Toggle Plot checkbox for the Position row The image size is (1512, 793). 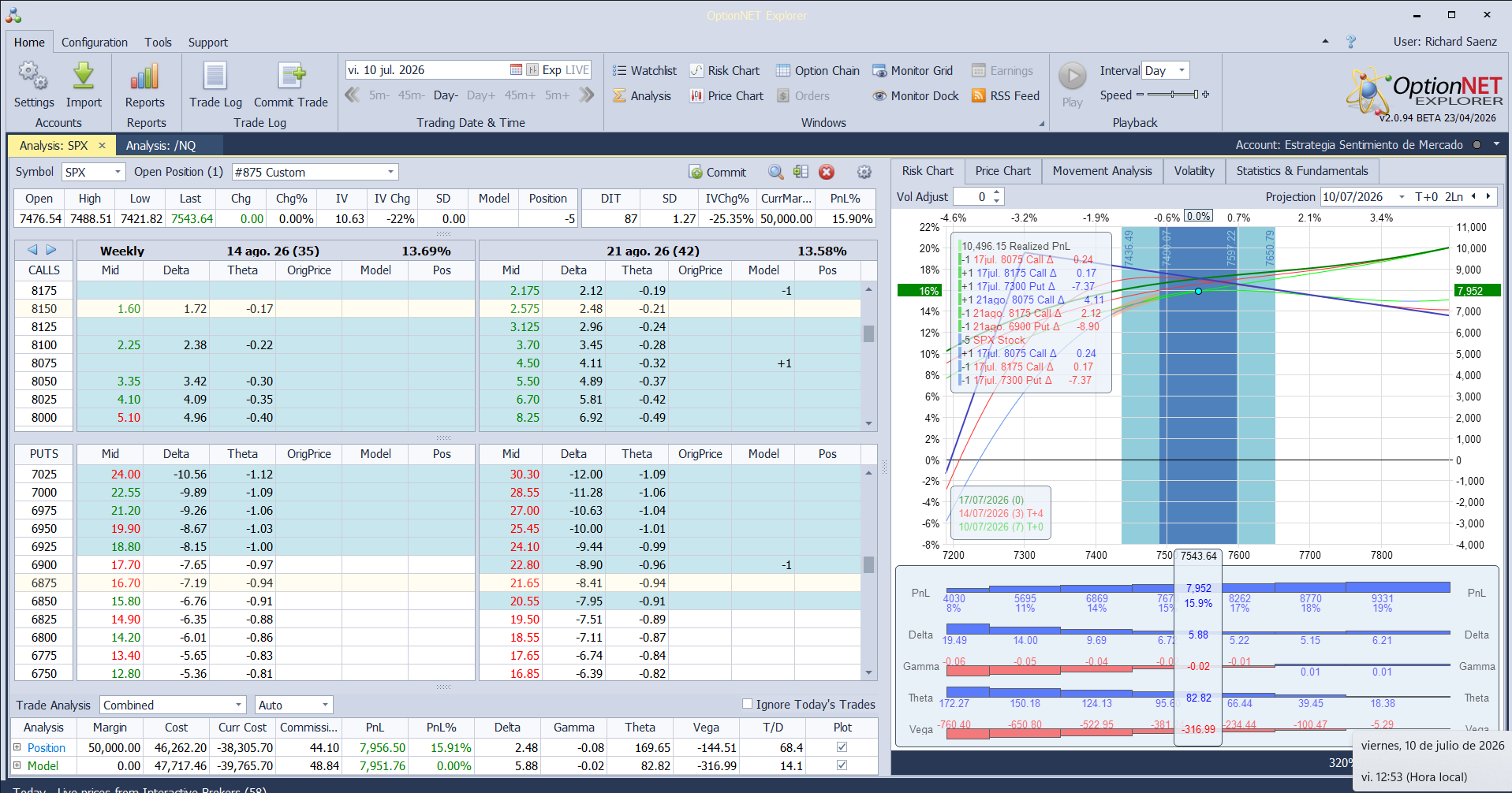[x=842, y=747]
